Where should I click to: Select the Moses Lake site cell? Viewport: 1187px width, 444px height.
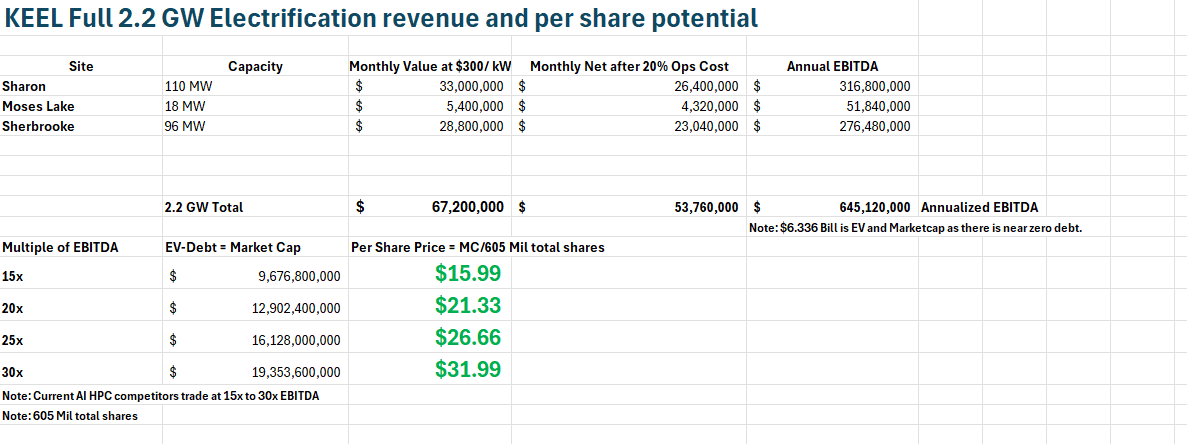pyautogui.click(x=81, y=106)
